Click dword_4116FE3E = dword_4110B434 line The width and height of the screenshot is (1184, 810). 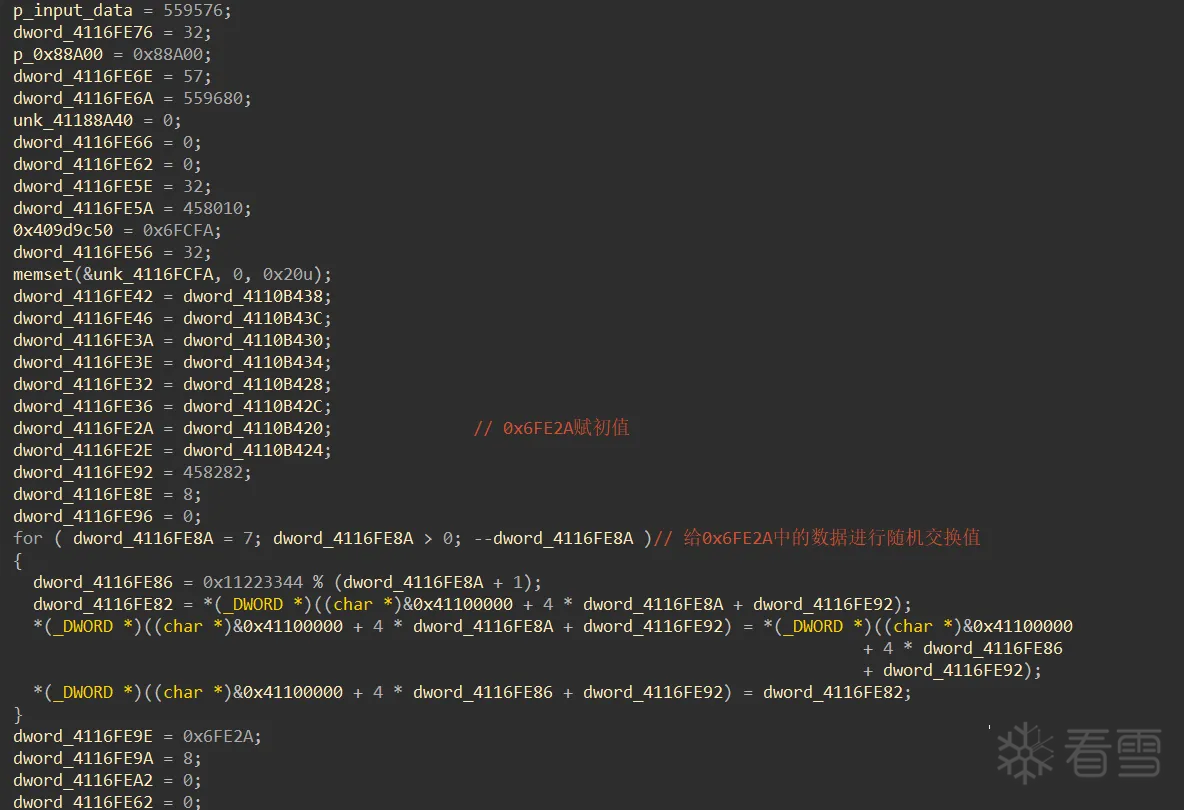pos(172,362)
